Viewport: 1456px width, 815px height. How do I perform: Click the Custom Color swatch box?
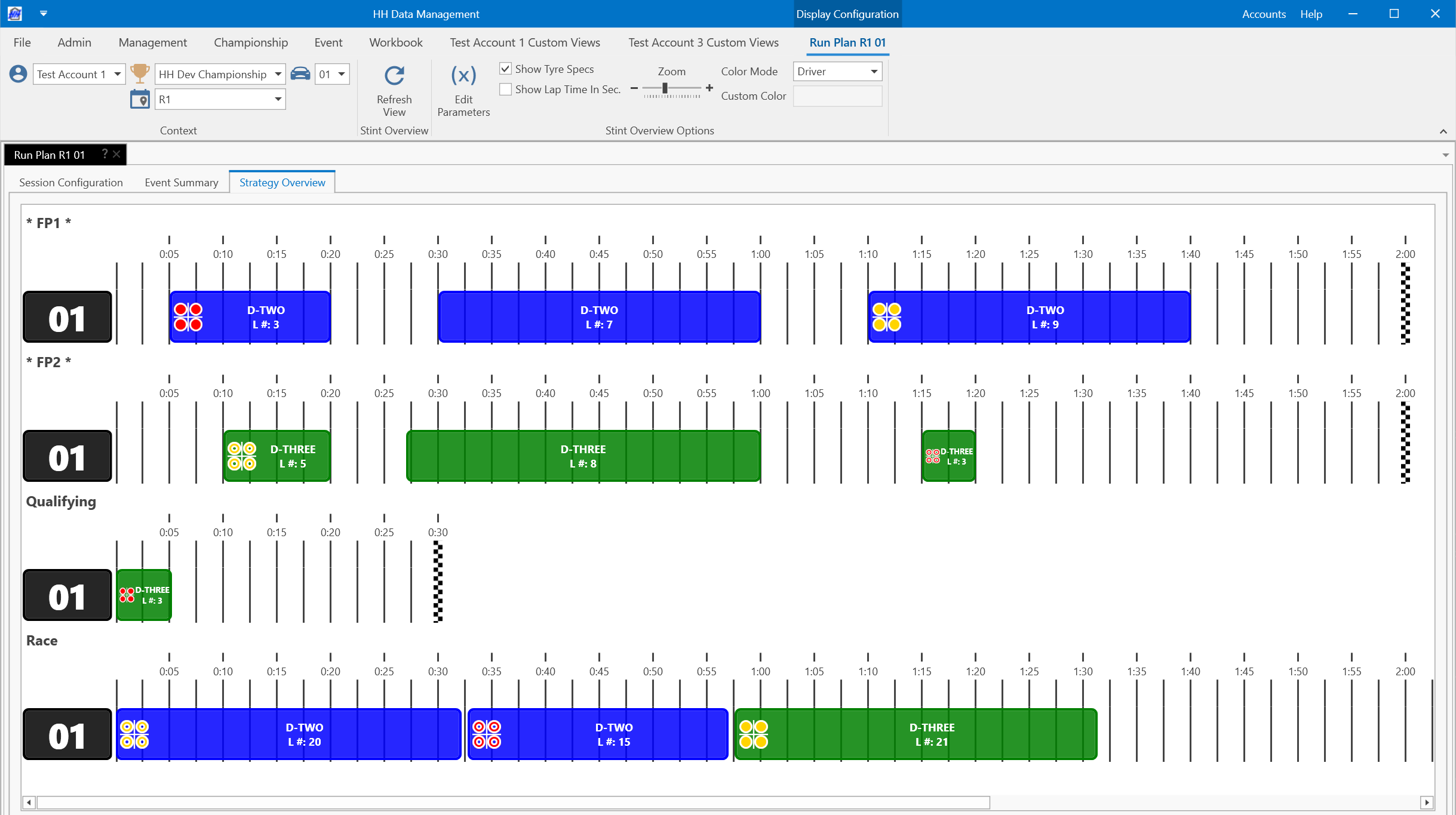point(837,96)
